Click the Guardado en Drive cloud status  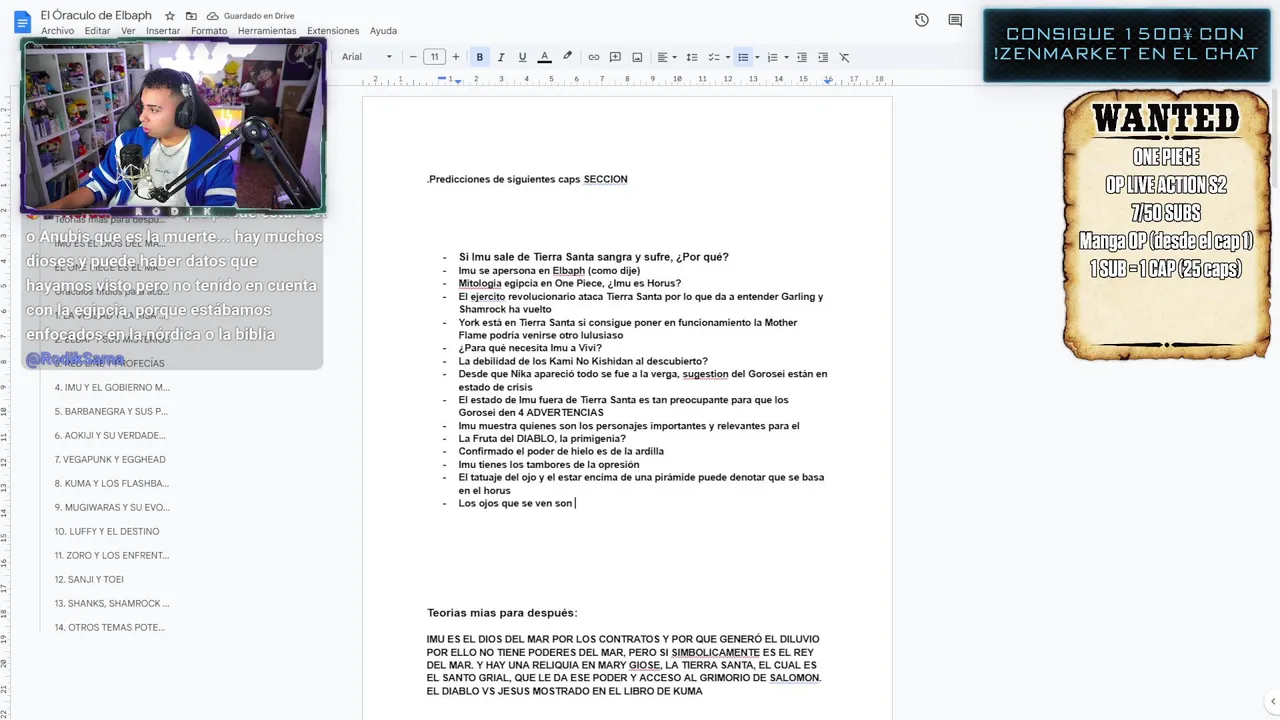(250, 16)
